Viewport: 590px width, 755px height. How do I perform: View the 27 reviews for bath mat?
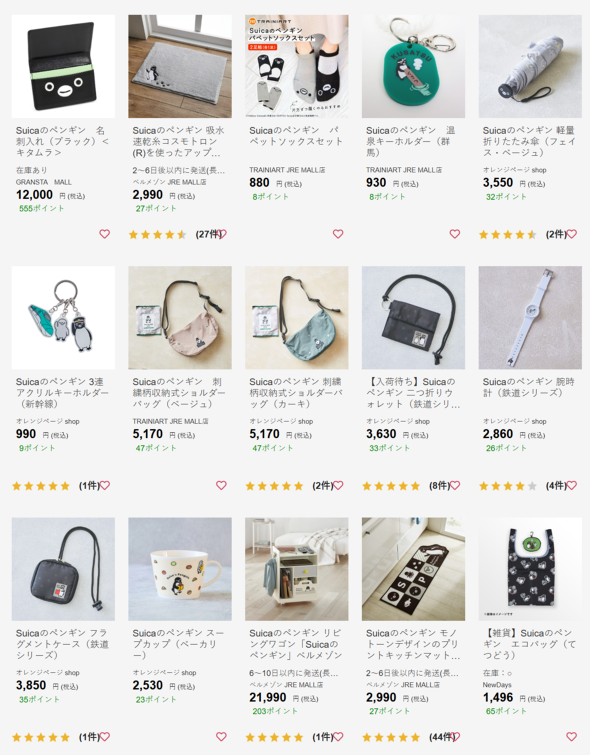209,234
